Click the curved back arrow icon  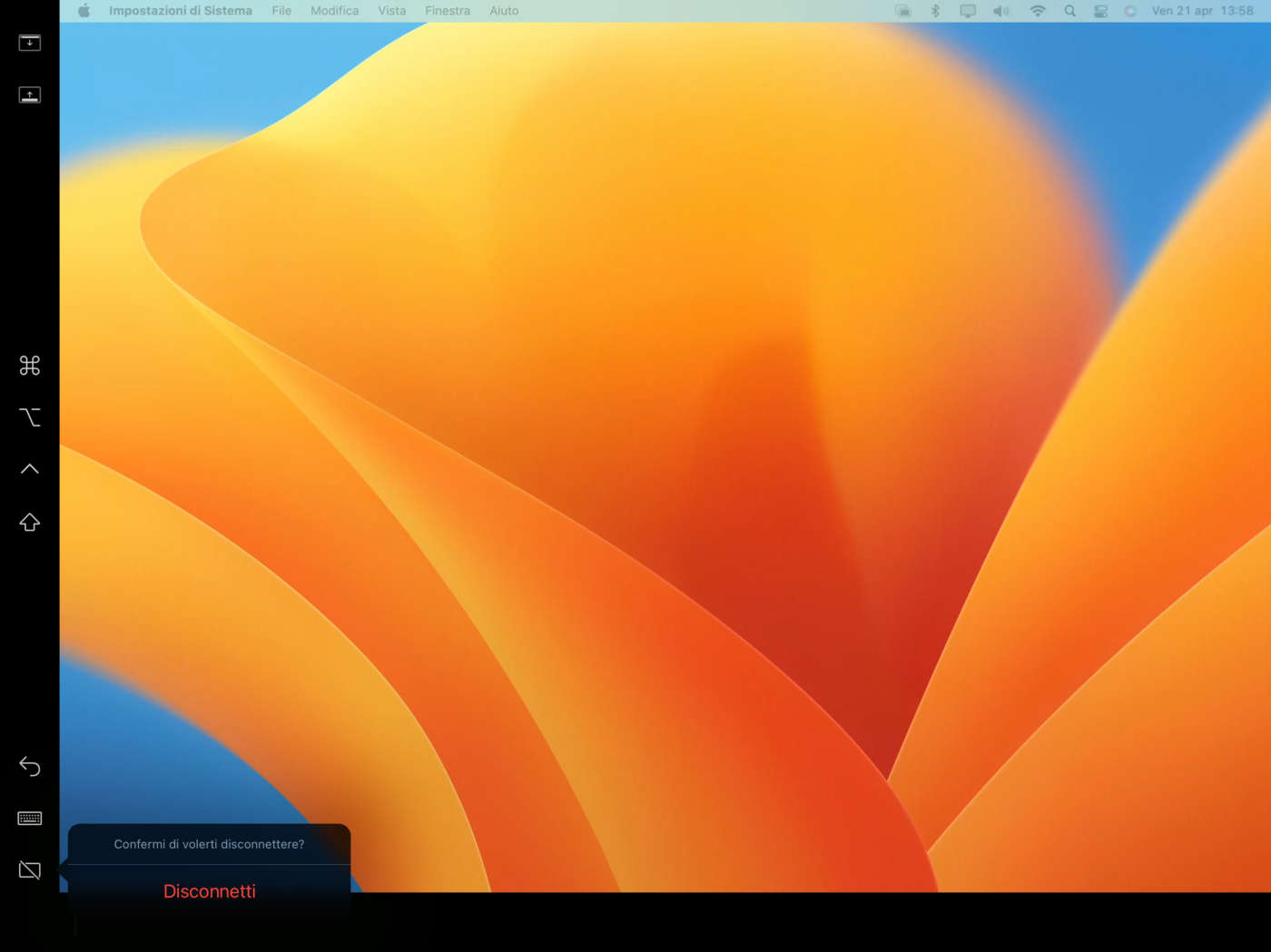click(x=29, y=767)
